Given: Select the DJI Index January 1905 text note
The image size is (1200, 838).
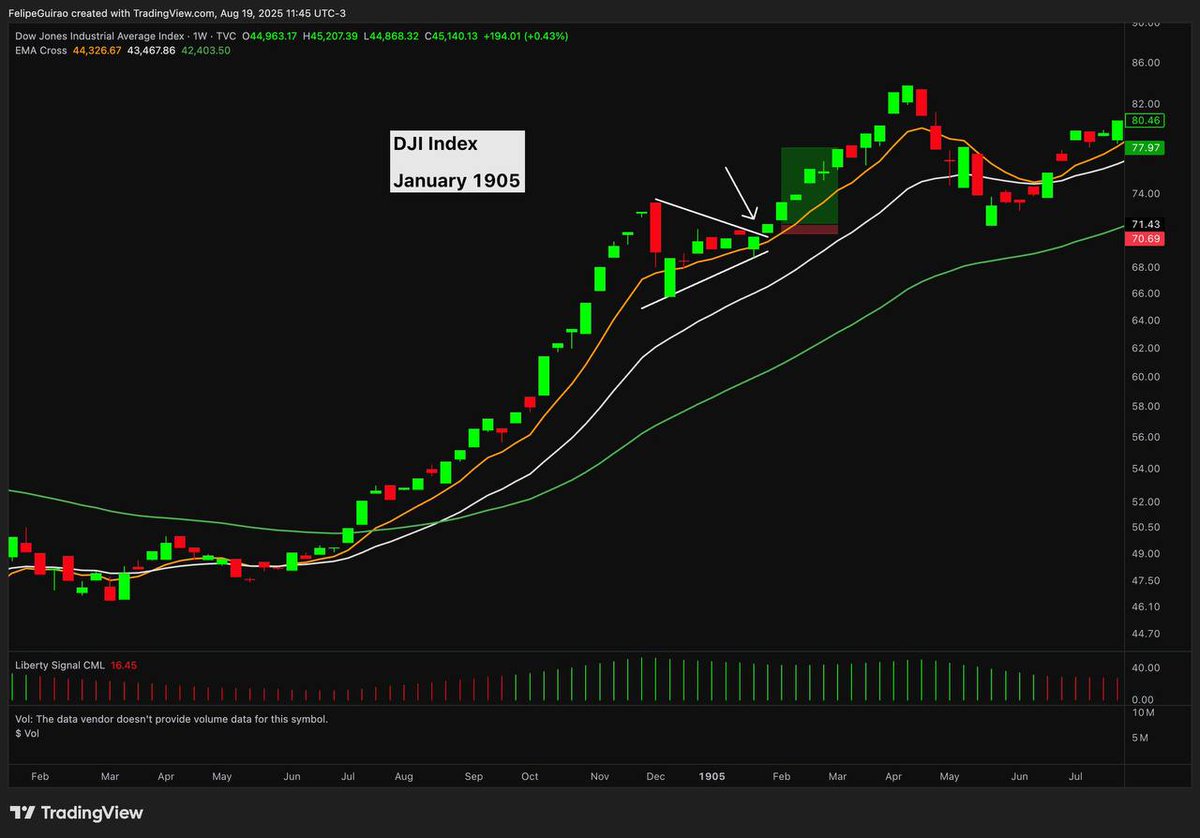Looking at the screenshot, I should [457, 161].
